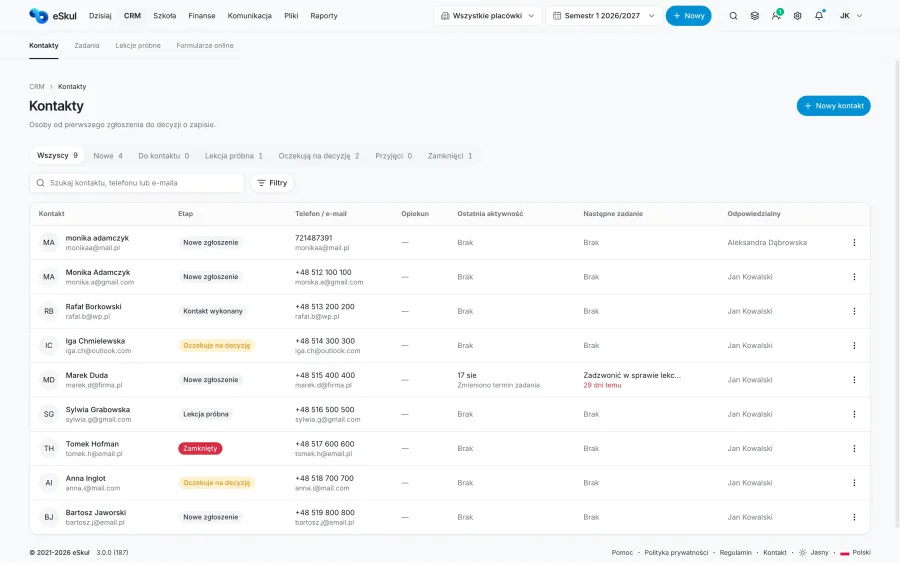The height and width of the screenshot is (563, 900).
Task: Open row menu for Anna Inglot
Action: (854, 483)
